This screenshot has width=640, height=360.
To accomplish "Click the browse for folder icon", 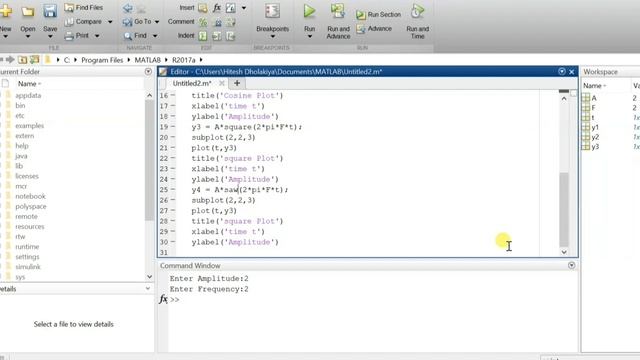I will pos(34,60).
